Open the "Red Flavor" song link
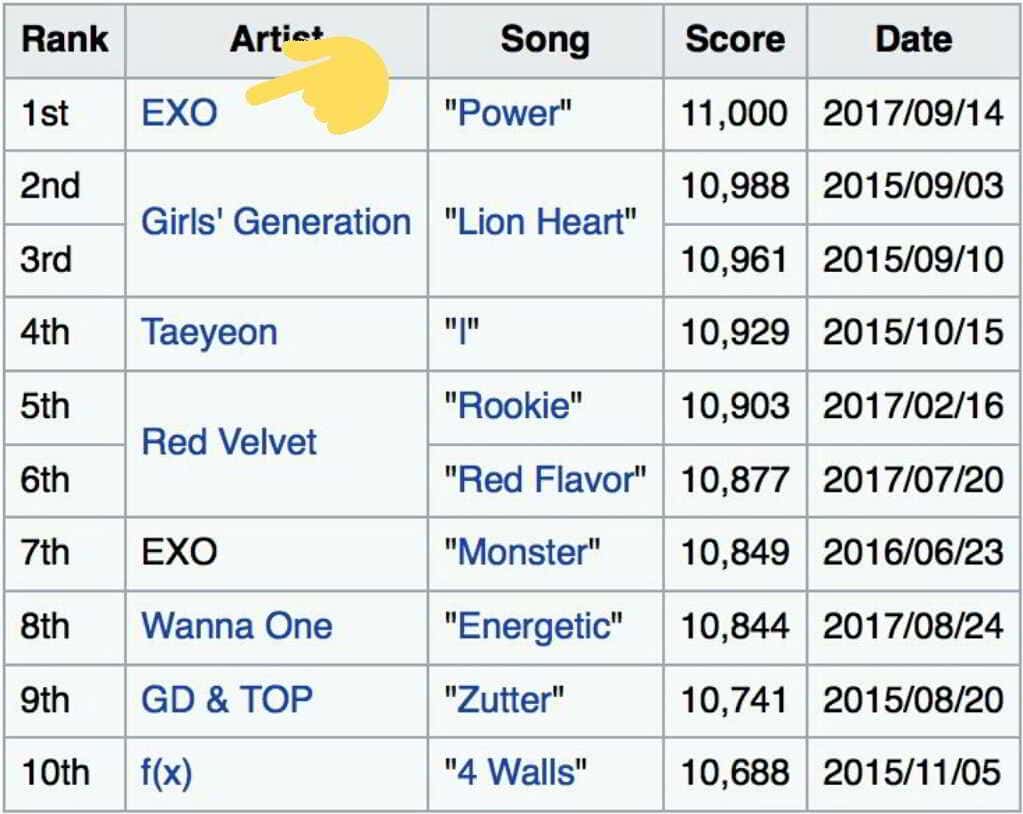Viewport: 1023px width, 814px height. [x=545, y=479]
